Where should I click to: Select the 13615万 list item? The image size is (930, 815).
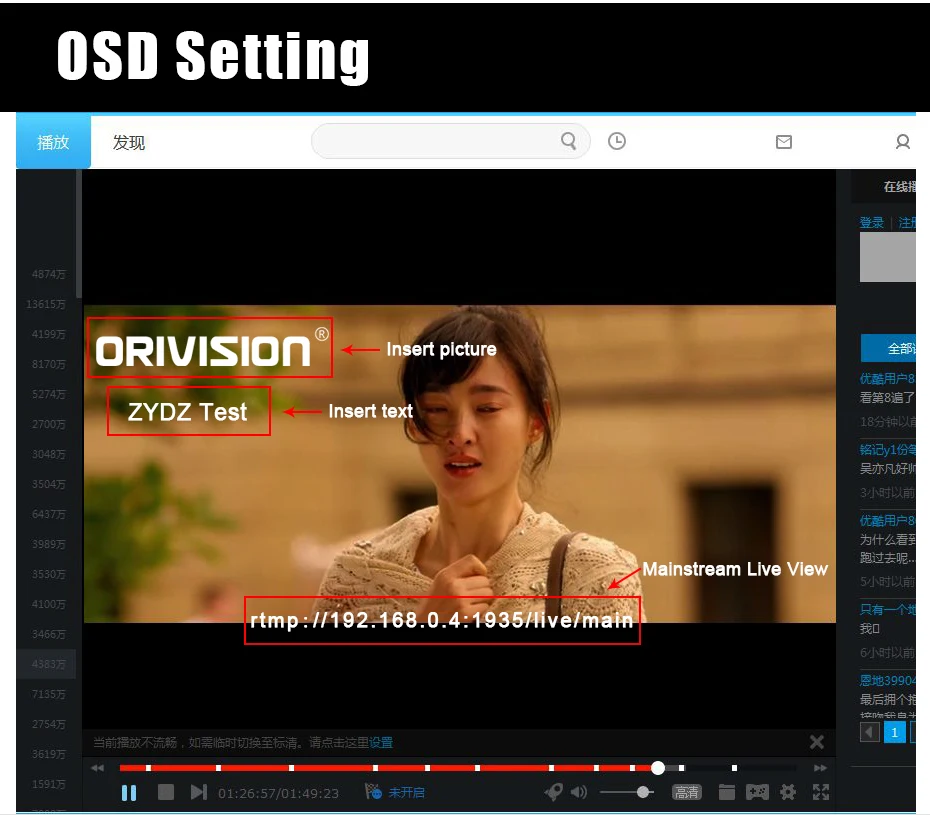(46, 304)
